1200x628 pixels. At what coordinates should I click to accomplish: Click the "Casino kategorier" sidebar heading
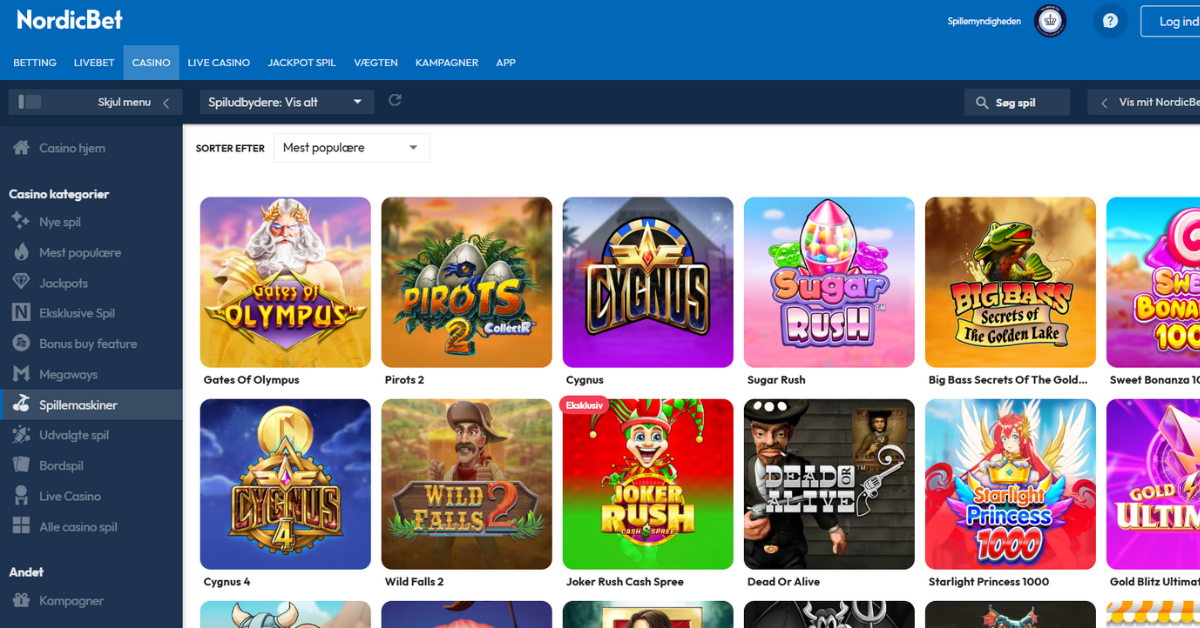[x=59, y=194]
